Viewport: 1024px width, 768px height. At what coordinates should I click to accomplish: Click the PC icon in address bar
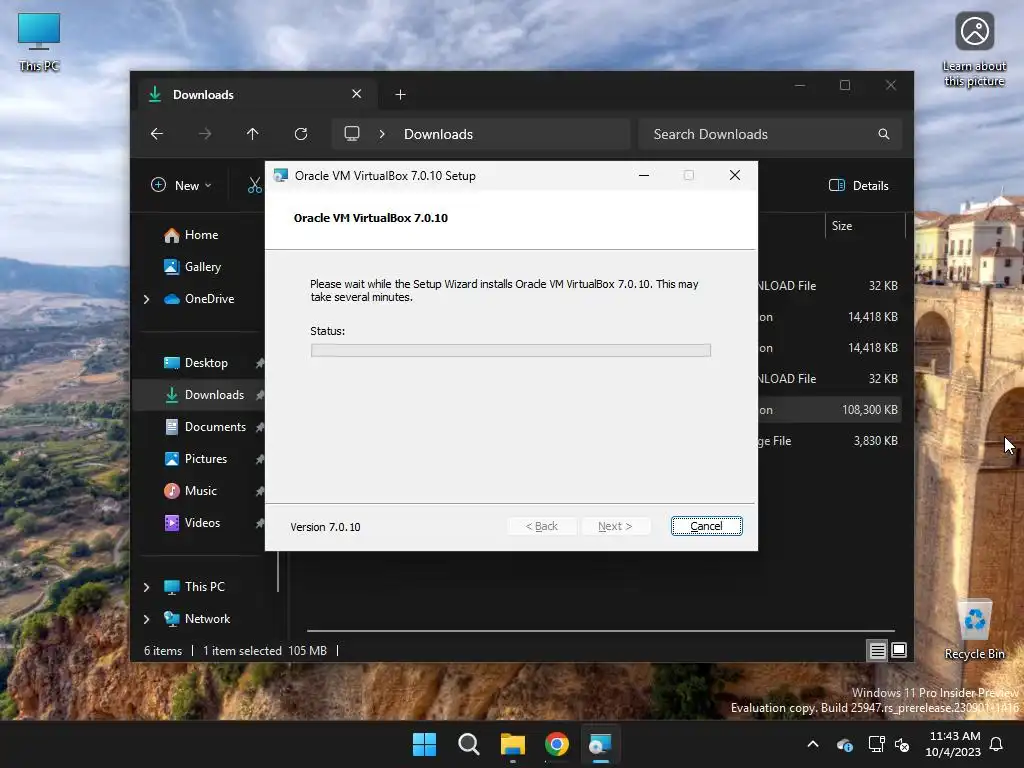coord(352,134)
